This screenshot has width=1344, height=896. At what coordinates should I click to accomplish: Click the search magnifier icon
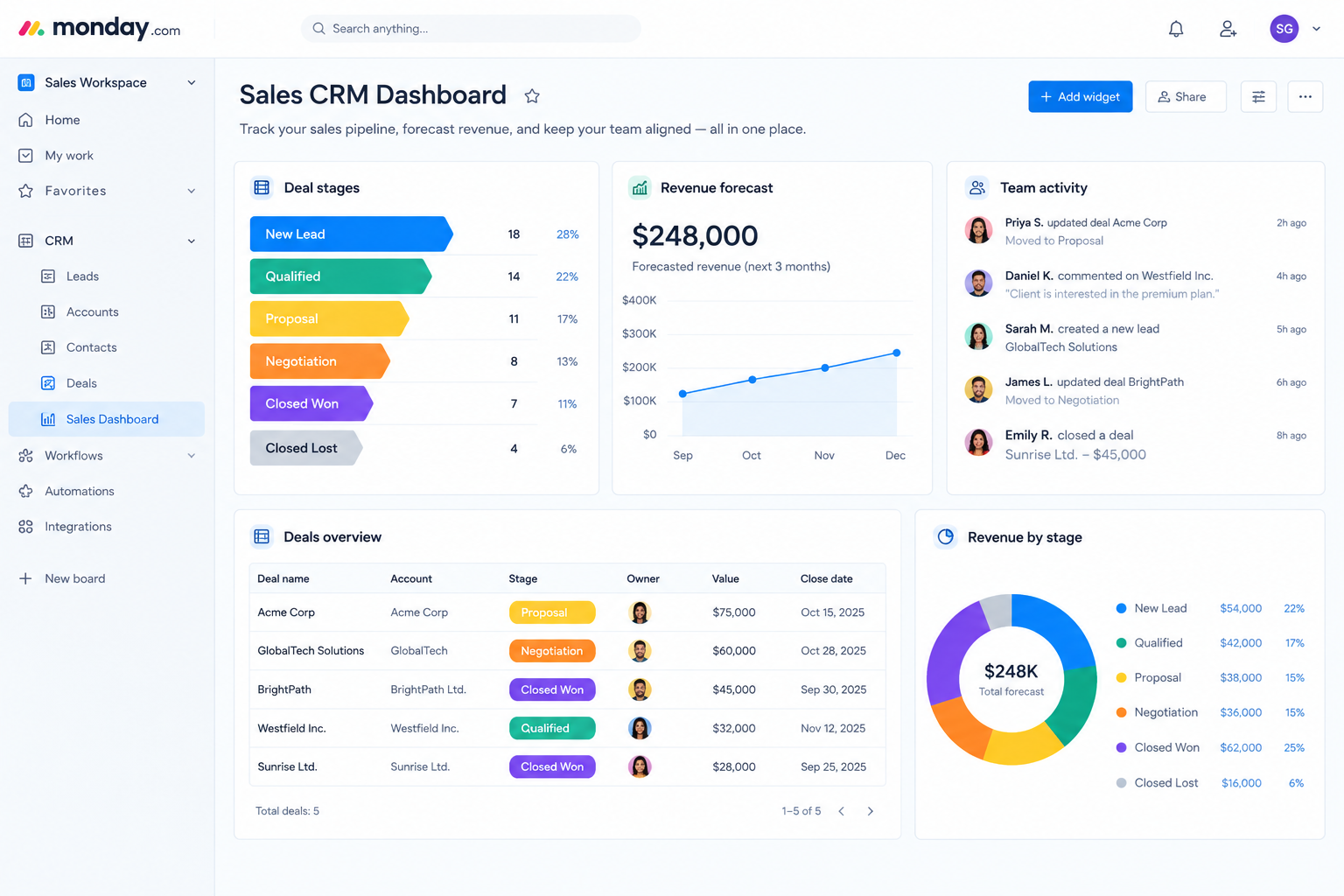[318, 29]
